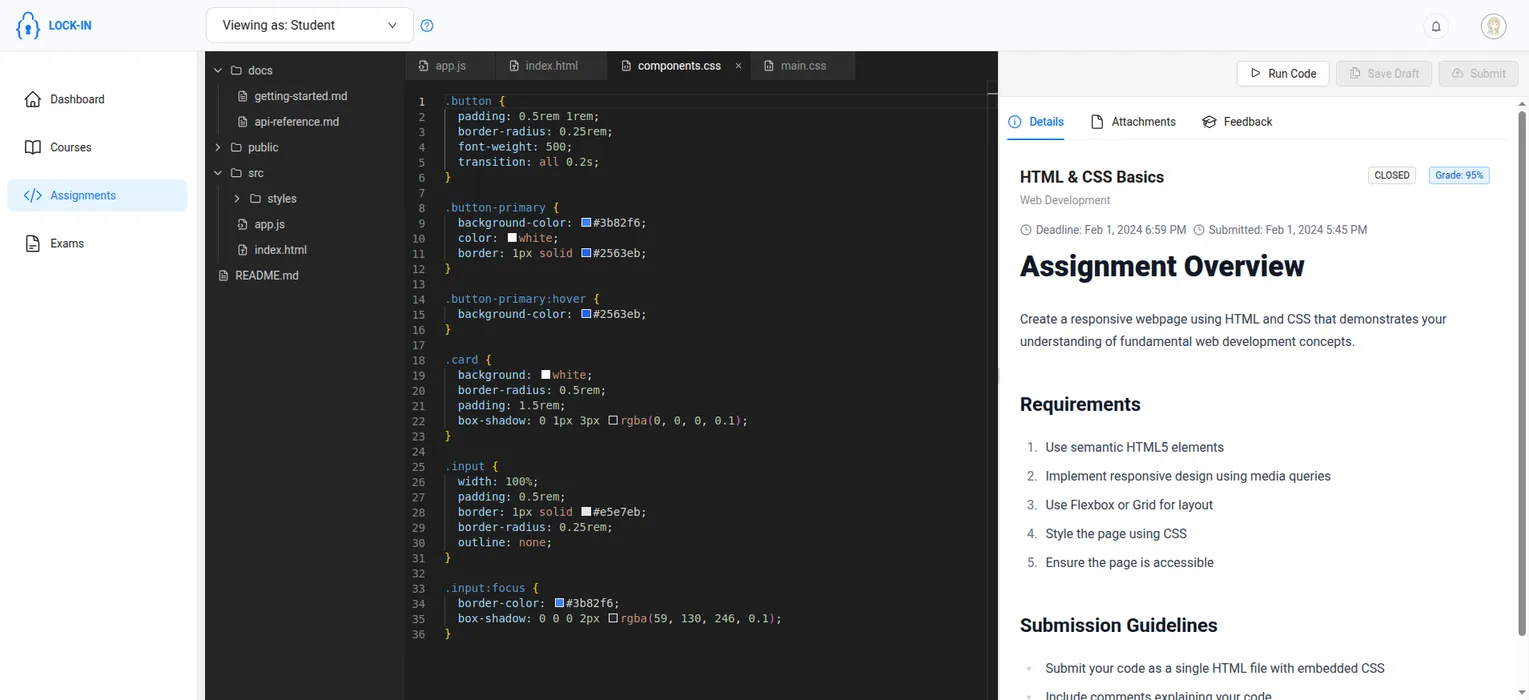The image size is (1529, 700).
Task: Switch to the main.css tab
Action: 802,66
